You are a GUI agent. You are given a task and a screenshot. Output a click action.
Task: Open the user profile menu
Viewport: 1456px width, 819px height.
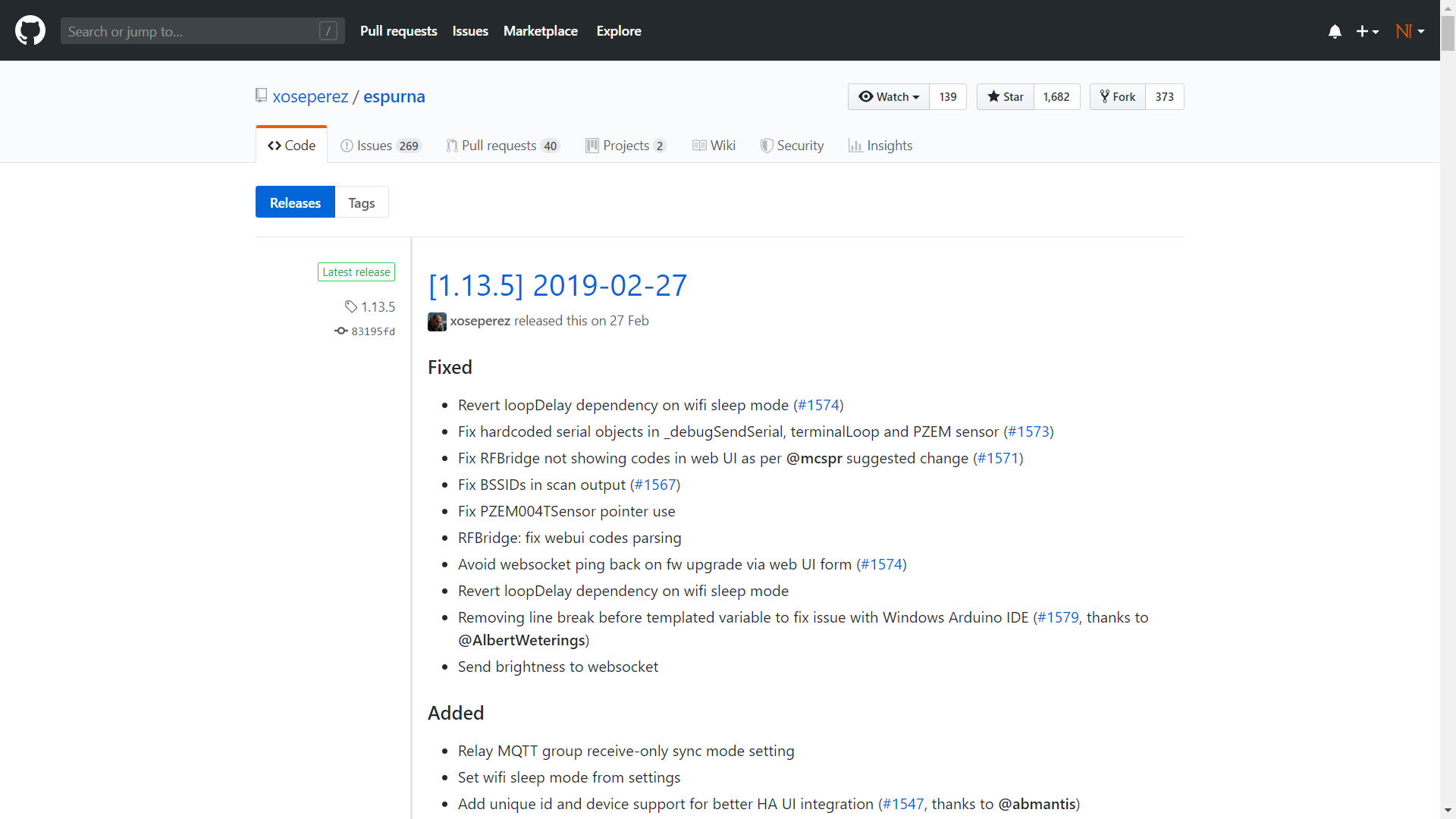pyautogui.click(x=1410, y=31)
